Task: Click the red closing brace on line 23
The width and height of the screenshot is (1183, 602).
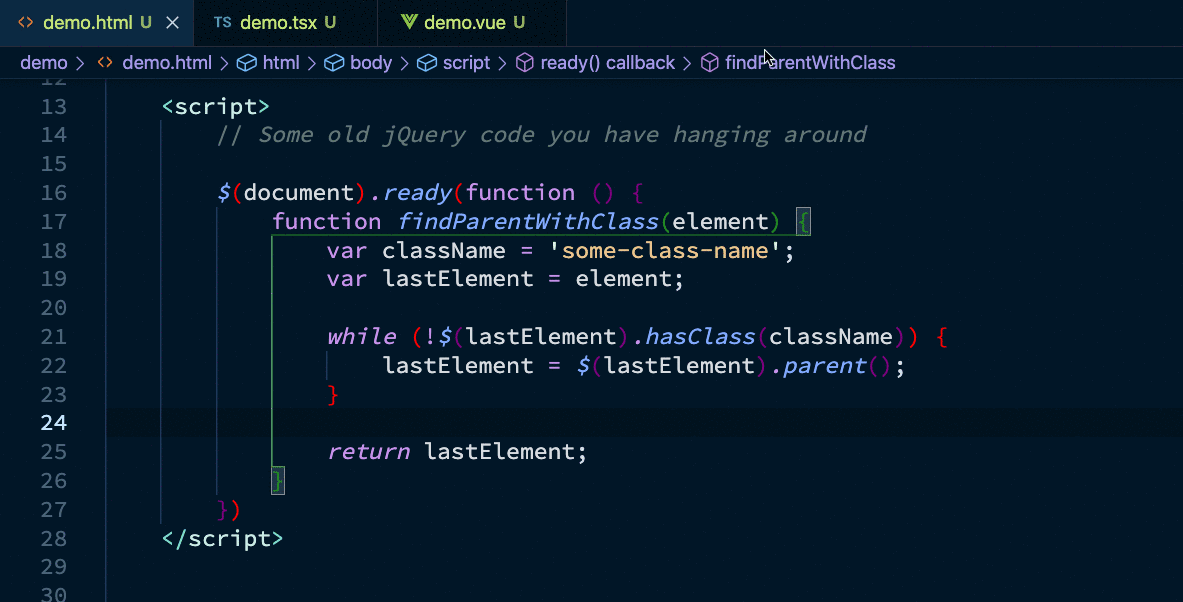Action: click(333, 395)
